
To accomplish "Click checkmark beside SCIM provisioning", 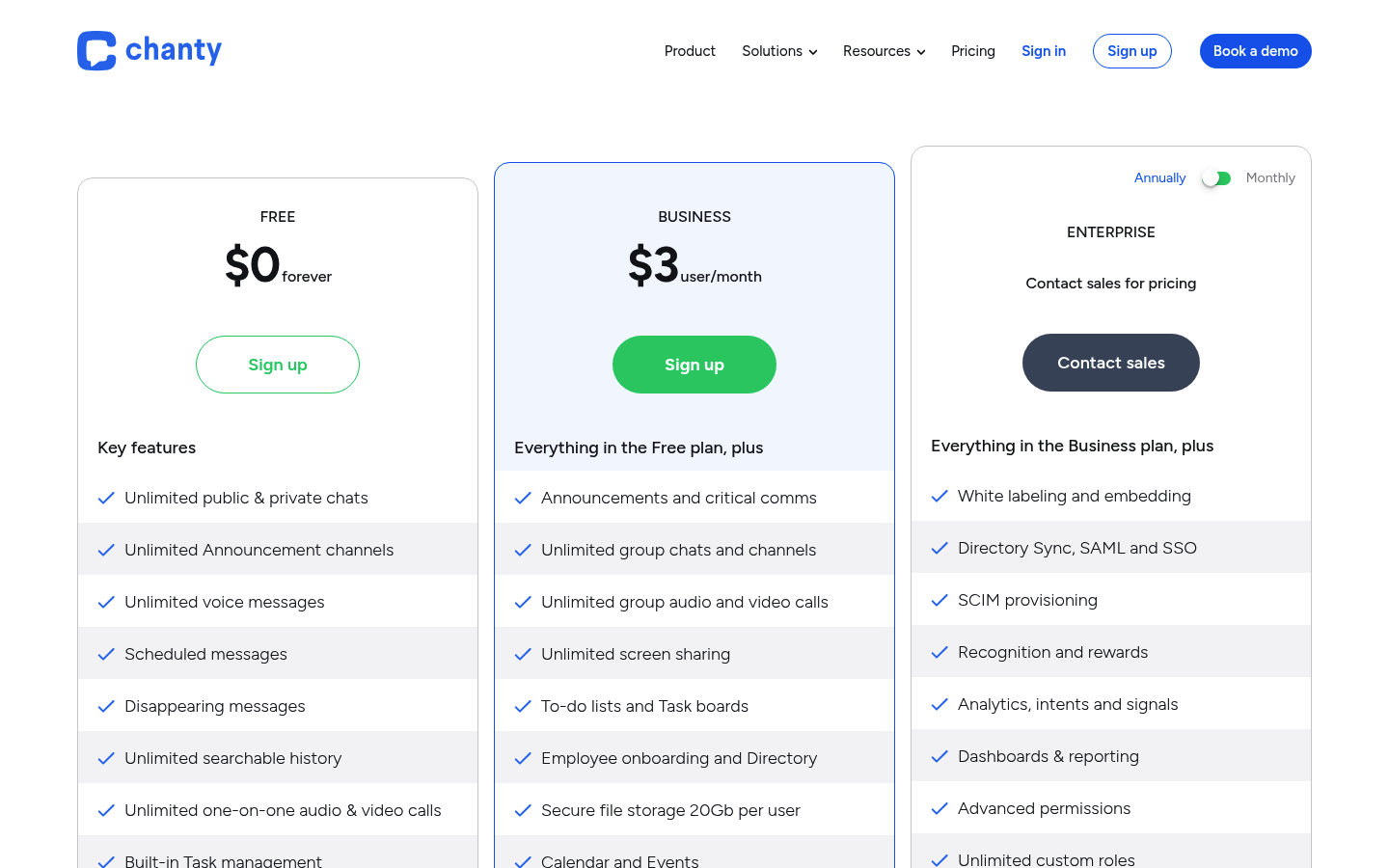I will 940,600.
